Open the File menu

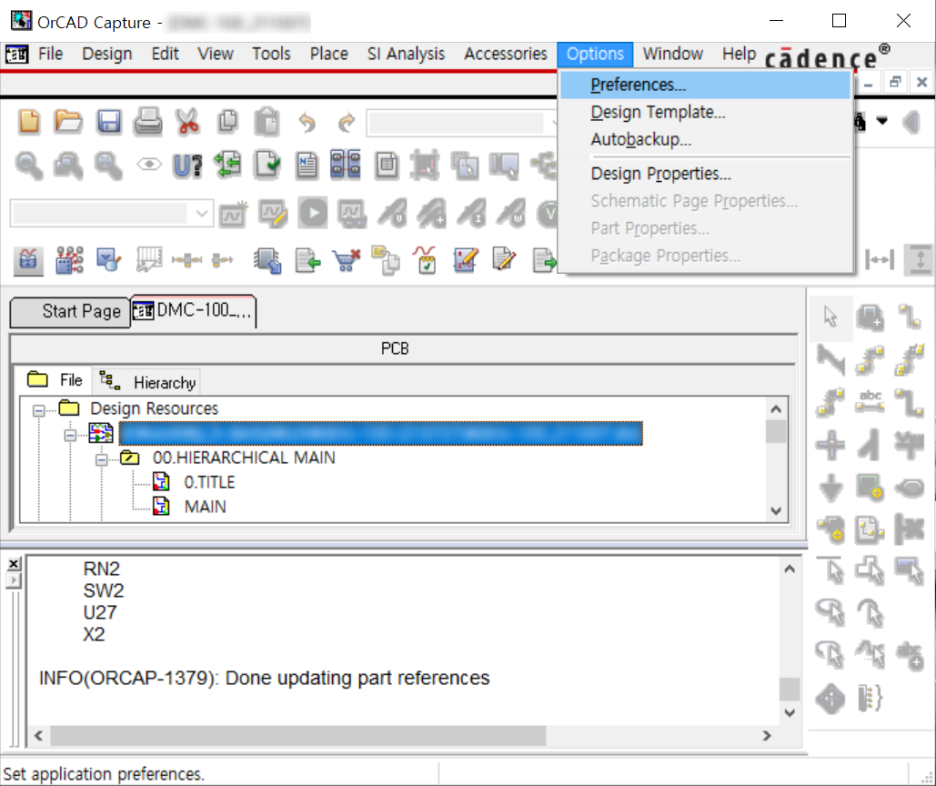(50, 54)
